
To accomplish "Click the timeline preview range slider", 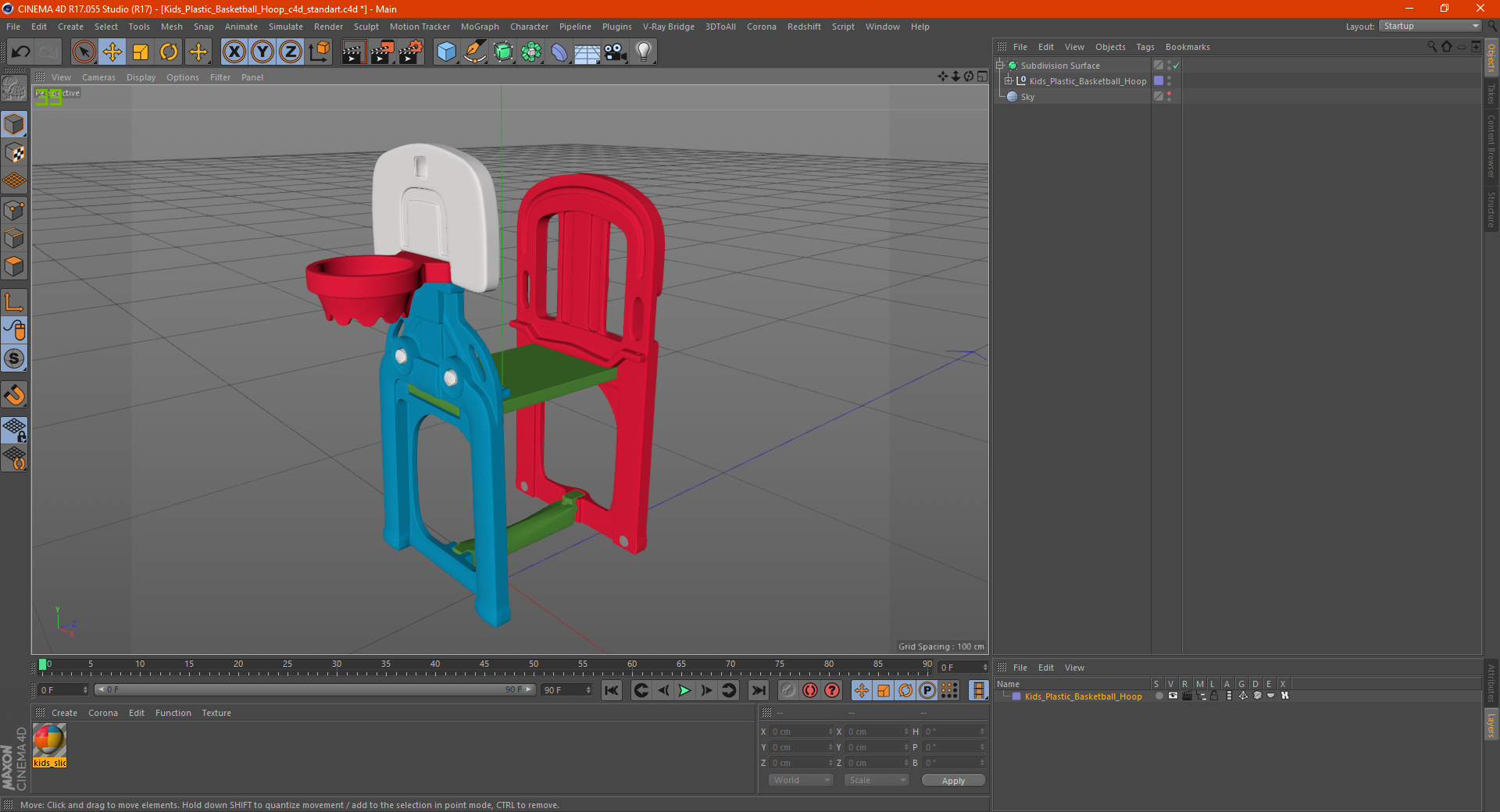I will pyautogui.click(x=315, y=689).
